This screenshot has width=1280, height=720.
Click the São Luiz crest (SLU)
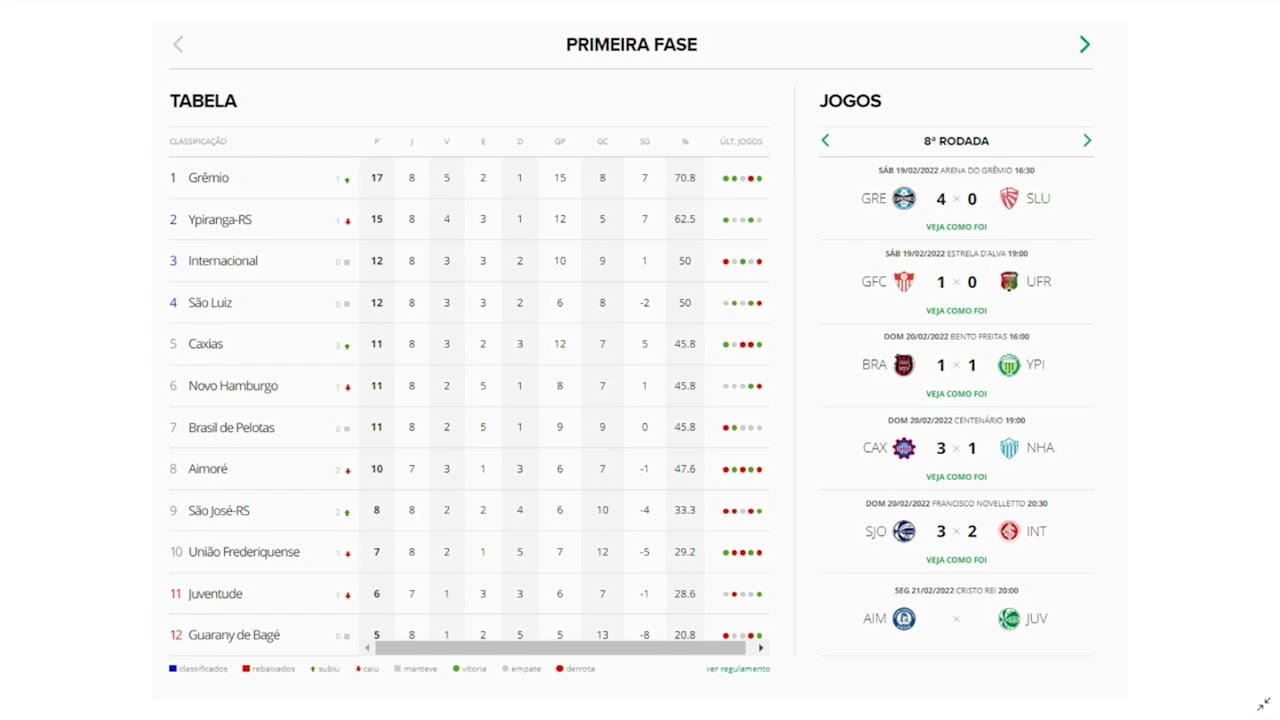click(1009, 198)
